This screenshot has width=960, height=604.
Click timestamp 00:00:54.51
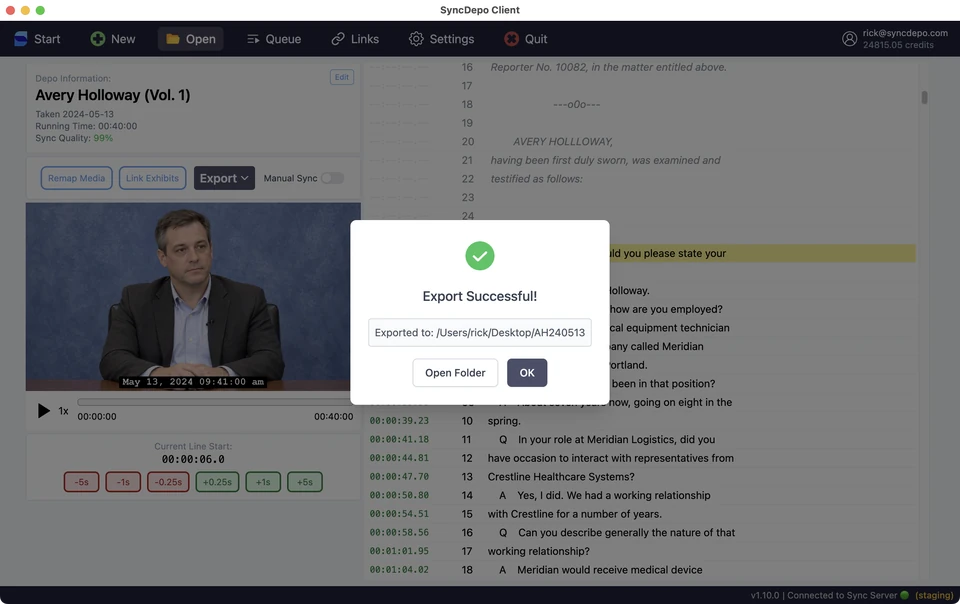click(x=399, y=514)
